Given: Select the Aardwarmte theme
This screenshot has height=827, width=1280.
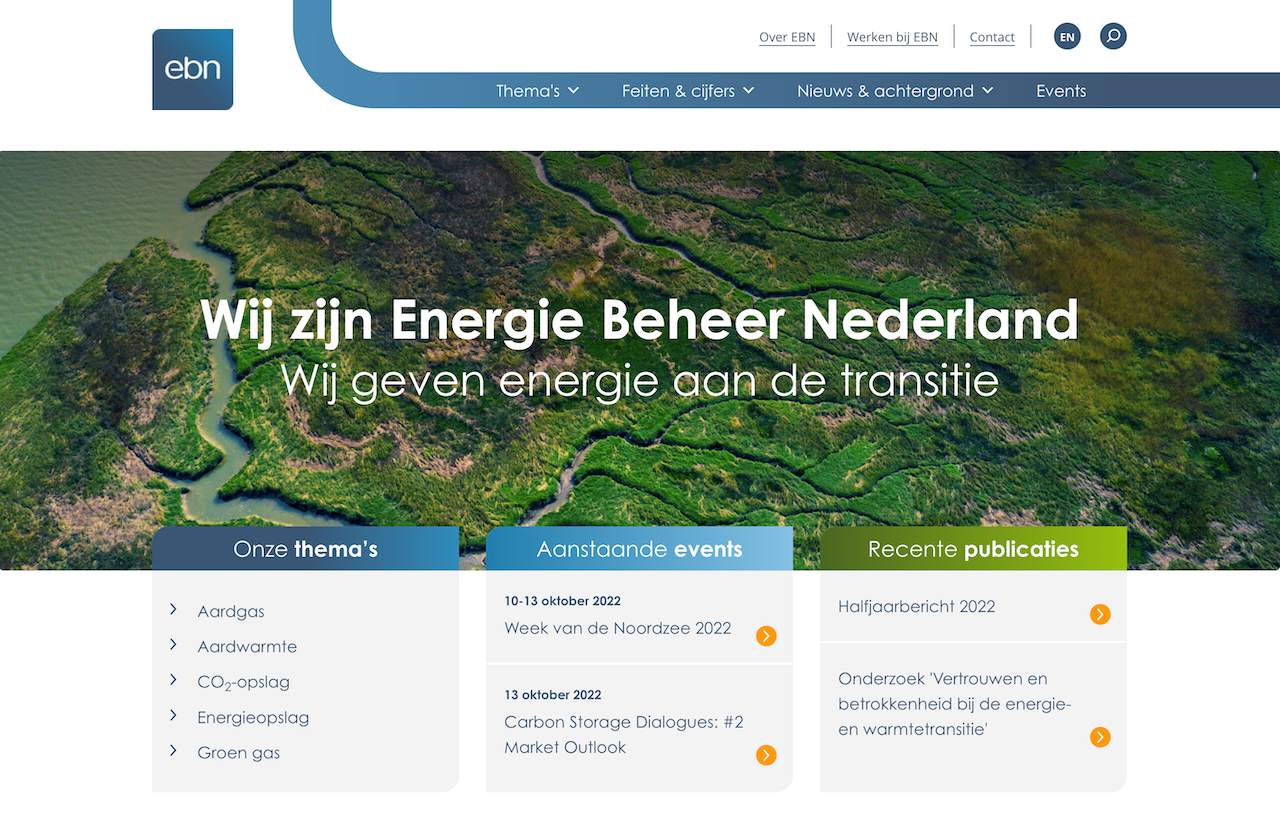Looking at the screenshot, I should point(247,646).
